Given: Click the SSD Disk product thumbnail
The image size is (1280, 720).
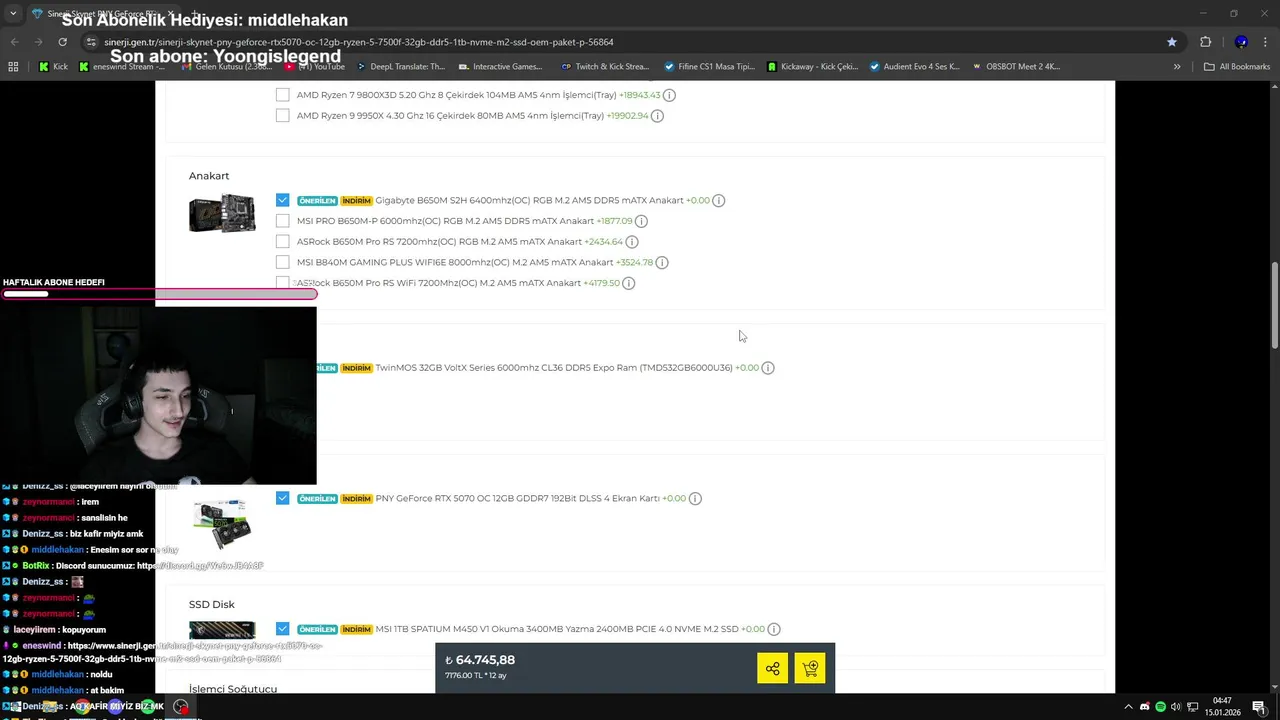Looking at the screenshot, I should coord(222,630).
